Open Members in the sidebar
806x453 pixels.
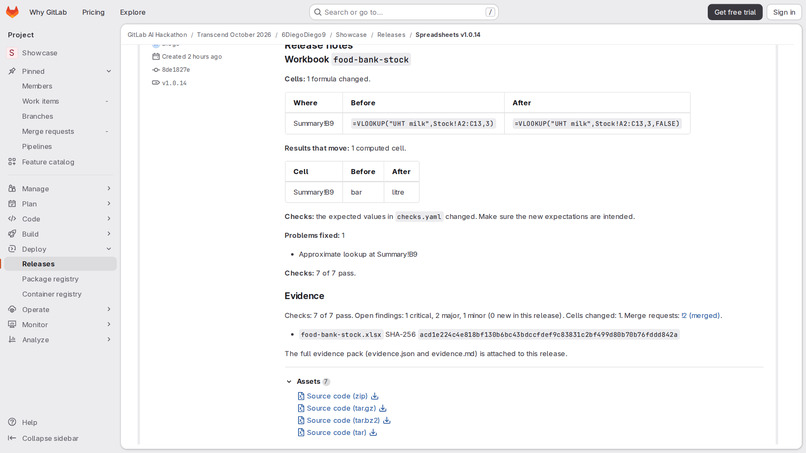pyautogui.click(x=37, y=86)
